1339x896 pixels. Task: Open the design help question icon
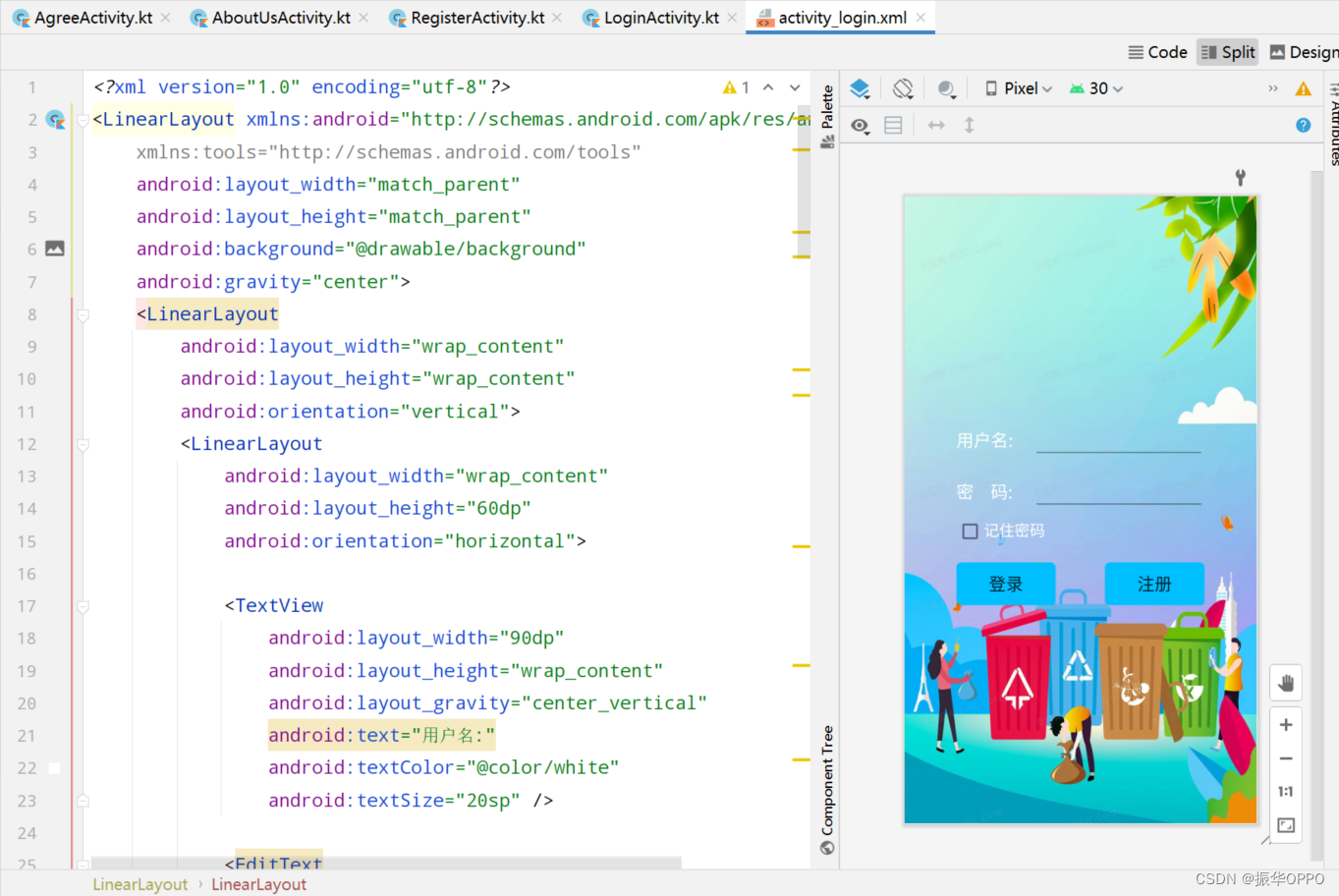(x=1304, y=125)
